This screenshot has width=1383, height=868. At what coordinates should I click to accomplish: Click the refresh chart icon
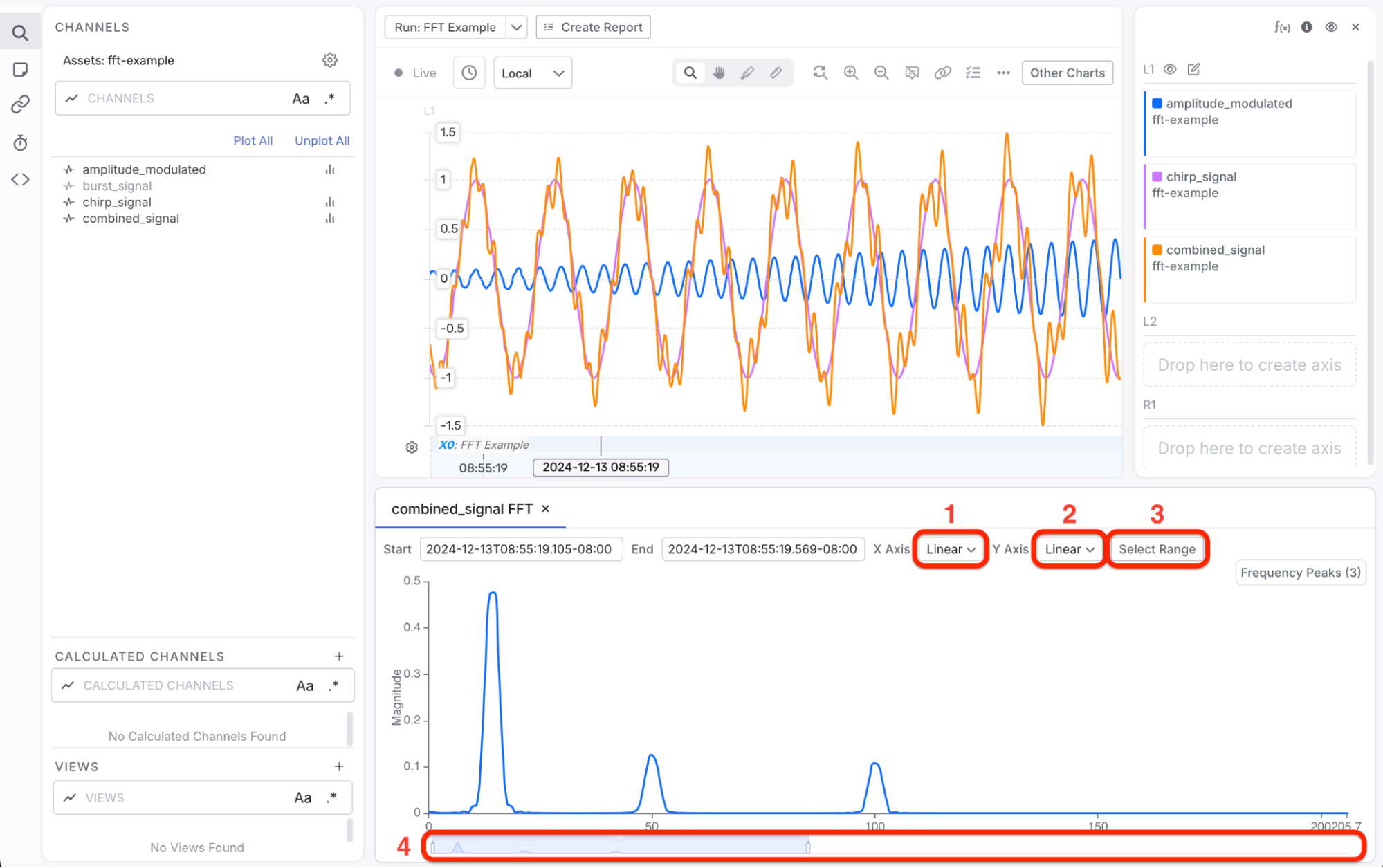tap(820, 73)
